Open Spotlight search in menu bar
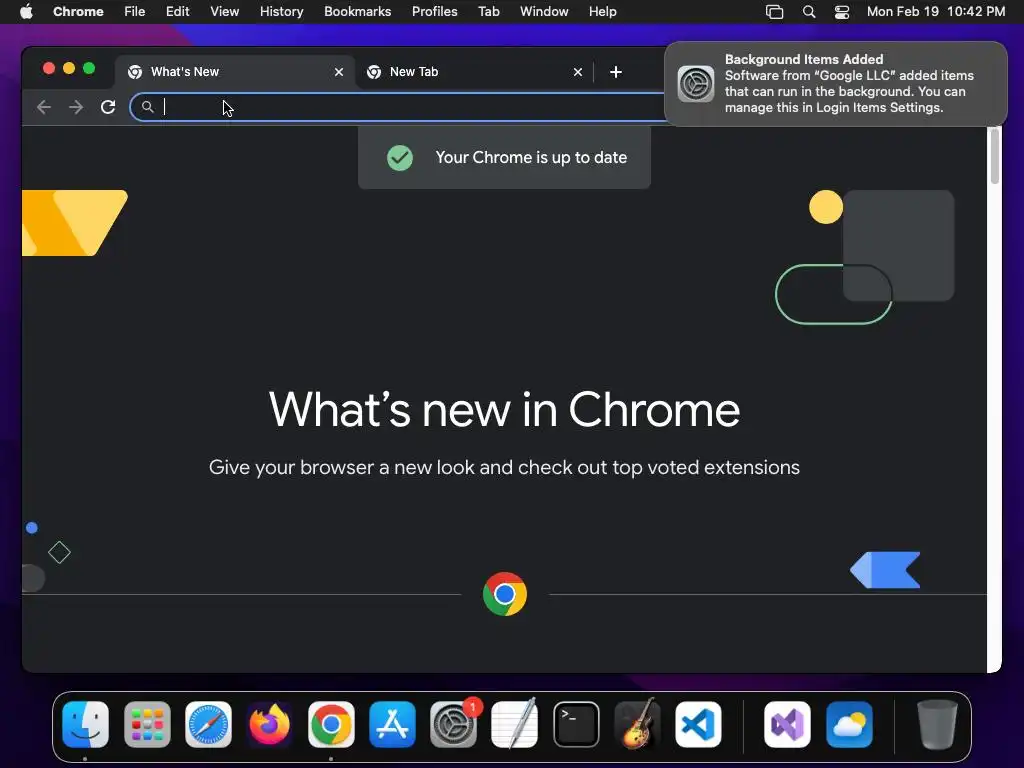Viewport: 1024px width, 768px height. (808, 12)
